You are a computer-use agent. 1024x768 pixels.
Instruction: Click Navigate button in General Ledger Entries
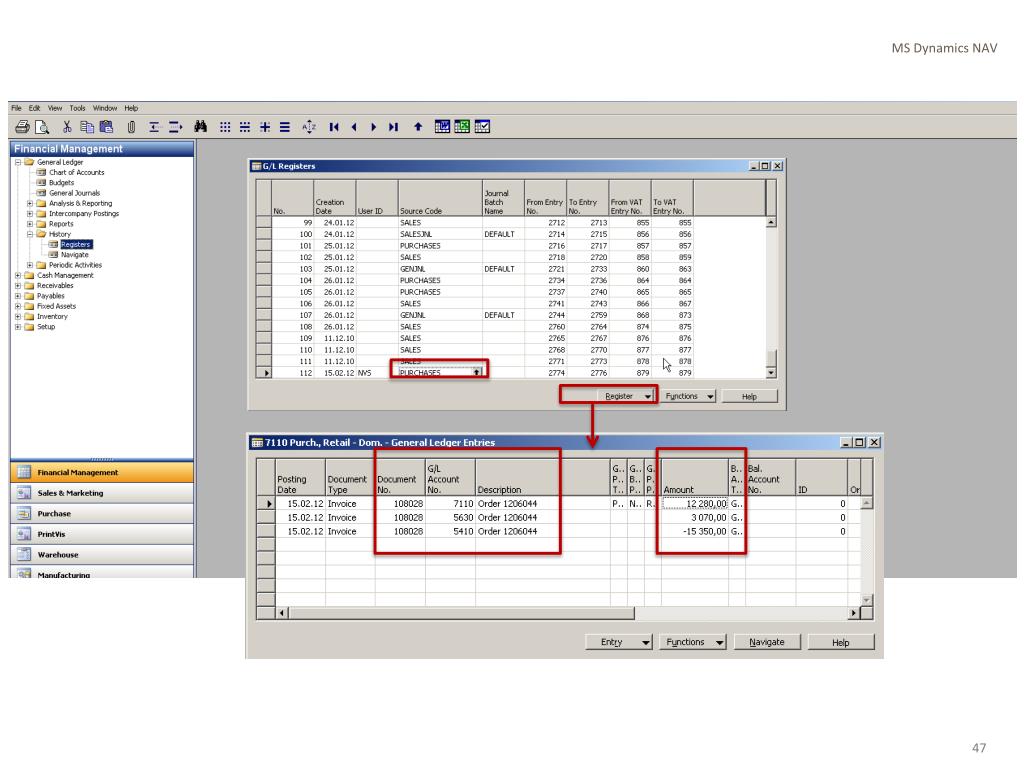pos(767,642)
